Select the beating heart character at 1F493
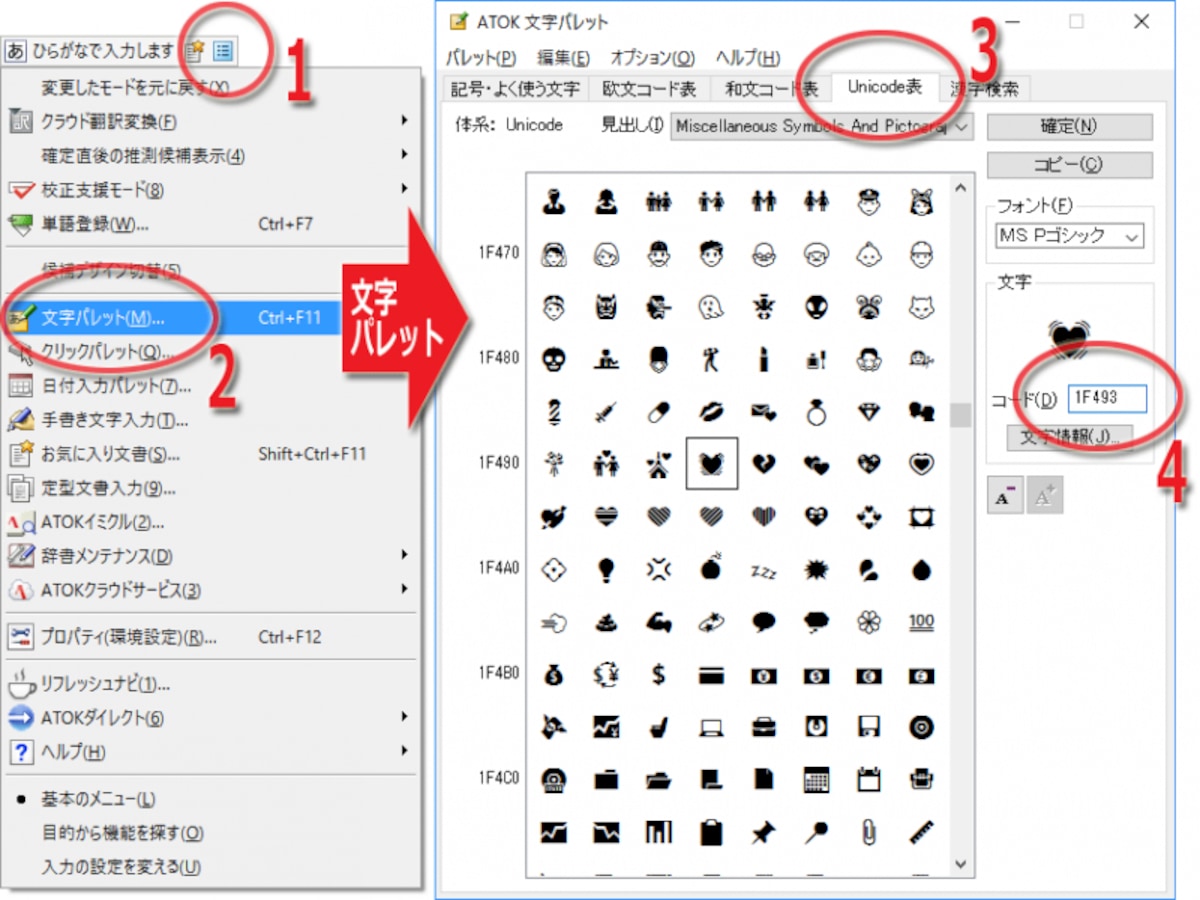Image resolution: width=1200 pixels, height=900 pixels. (x=711, y=463)
